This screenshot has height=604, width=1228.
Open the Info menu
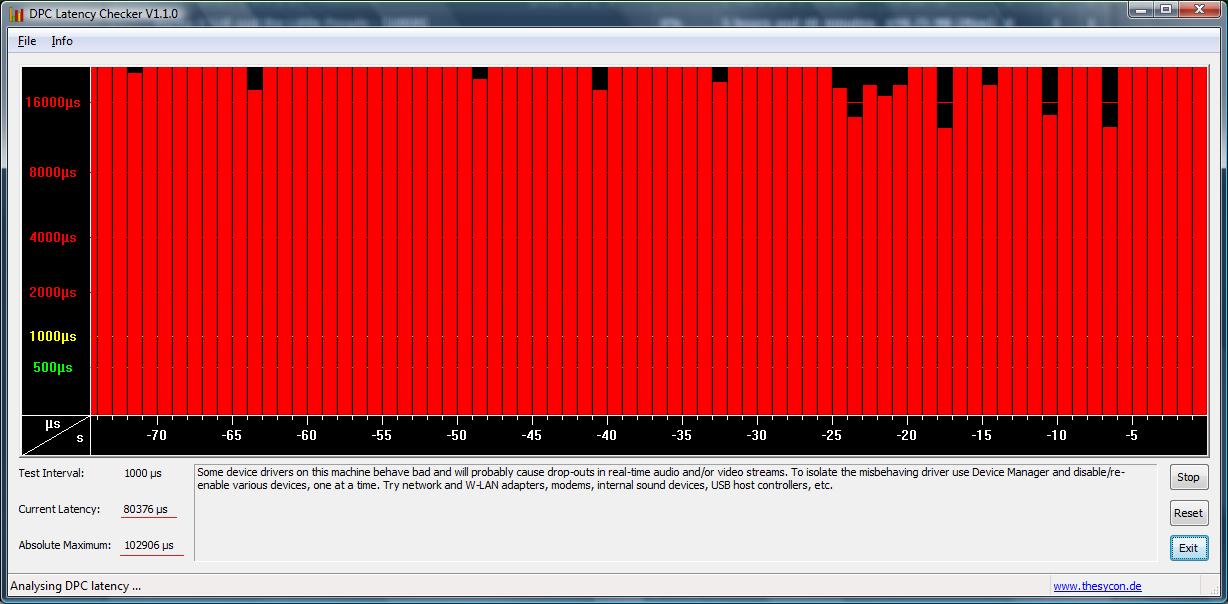[62, 41]
